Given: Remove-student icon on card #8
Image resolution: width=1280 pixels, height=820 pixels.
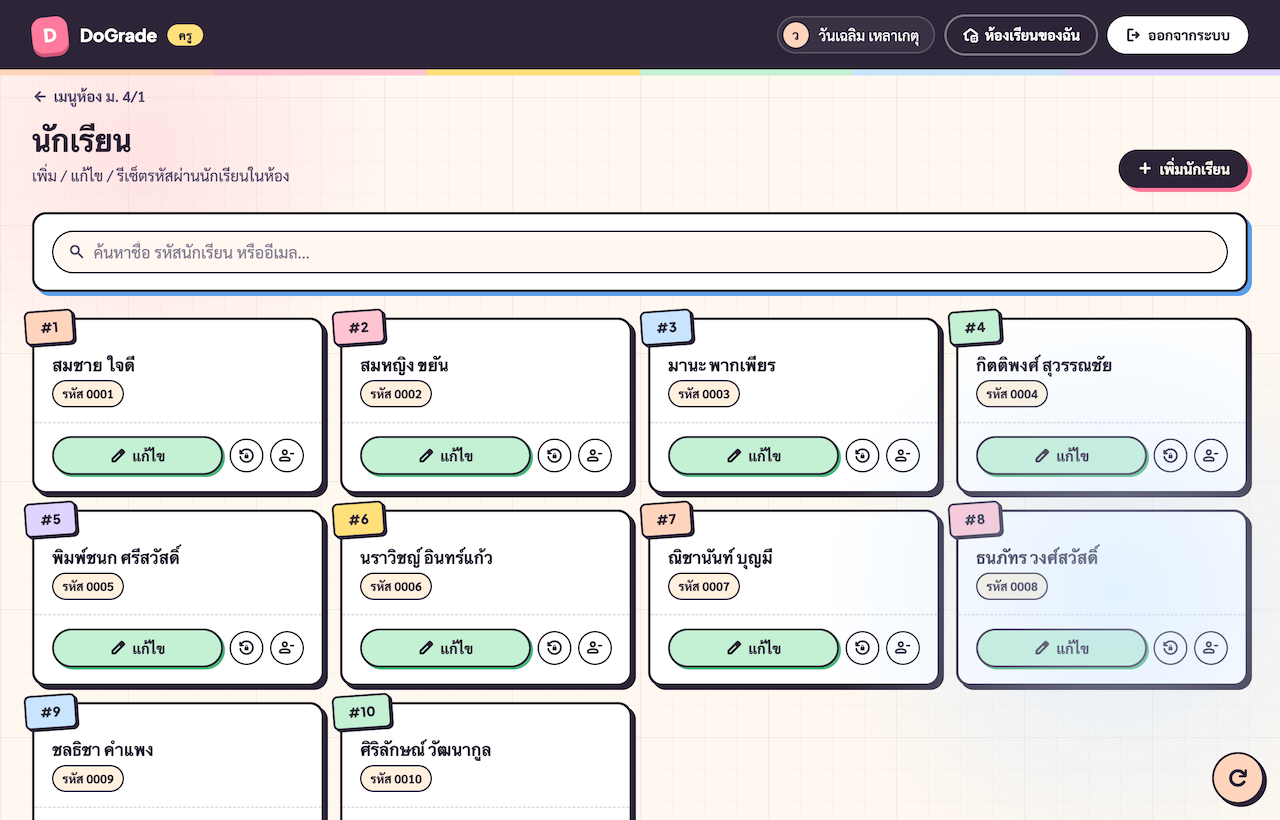Looking at the screenshot, I should click(x=1211, y=648).
